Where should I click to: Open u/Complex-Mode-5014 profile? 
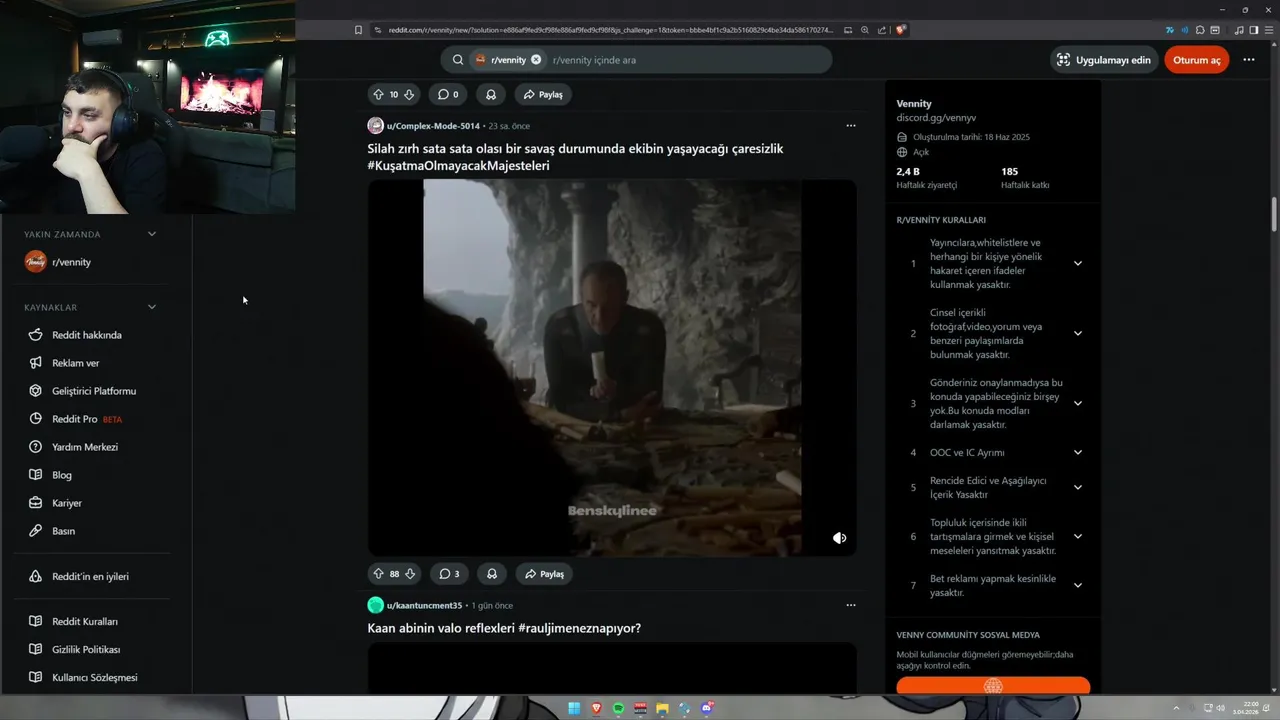(x=433, y=126)
